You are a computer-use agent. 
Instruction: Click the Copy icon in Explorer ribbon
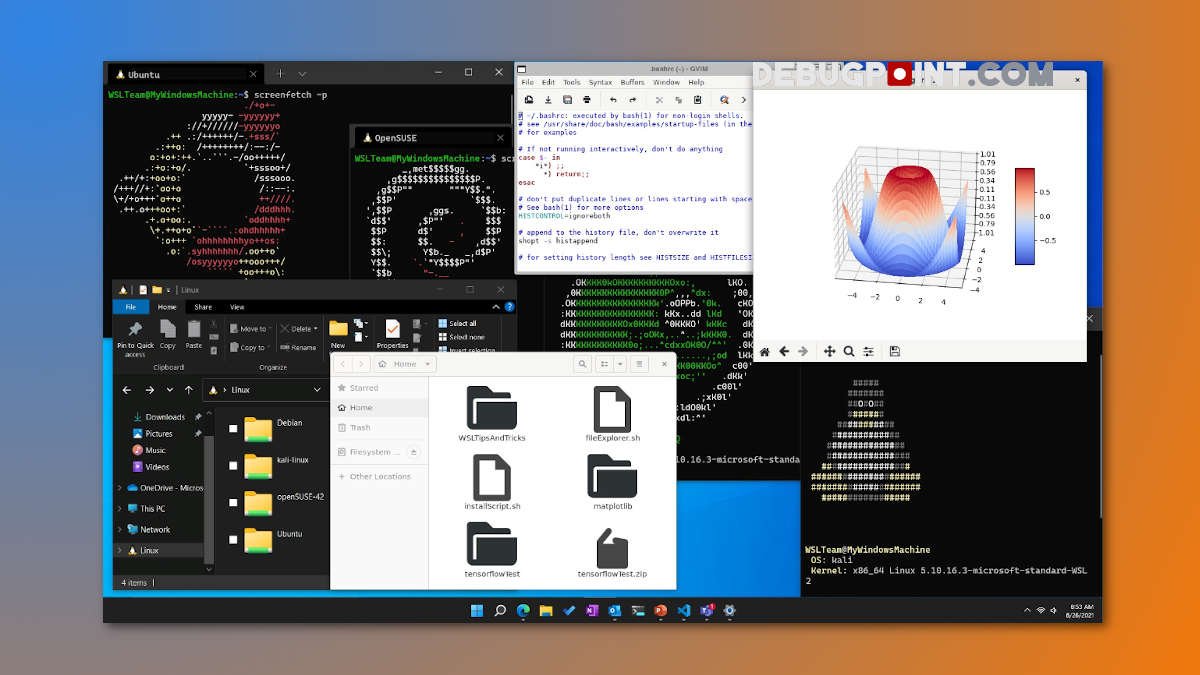[x=167, y=333]
